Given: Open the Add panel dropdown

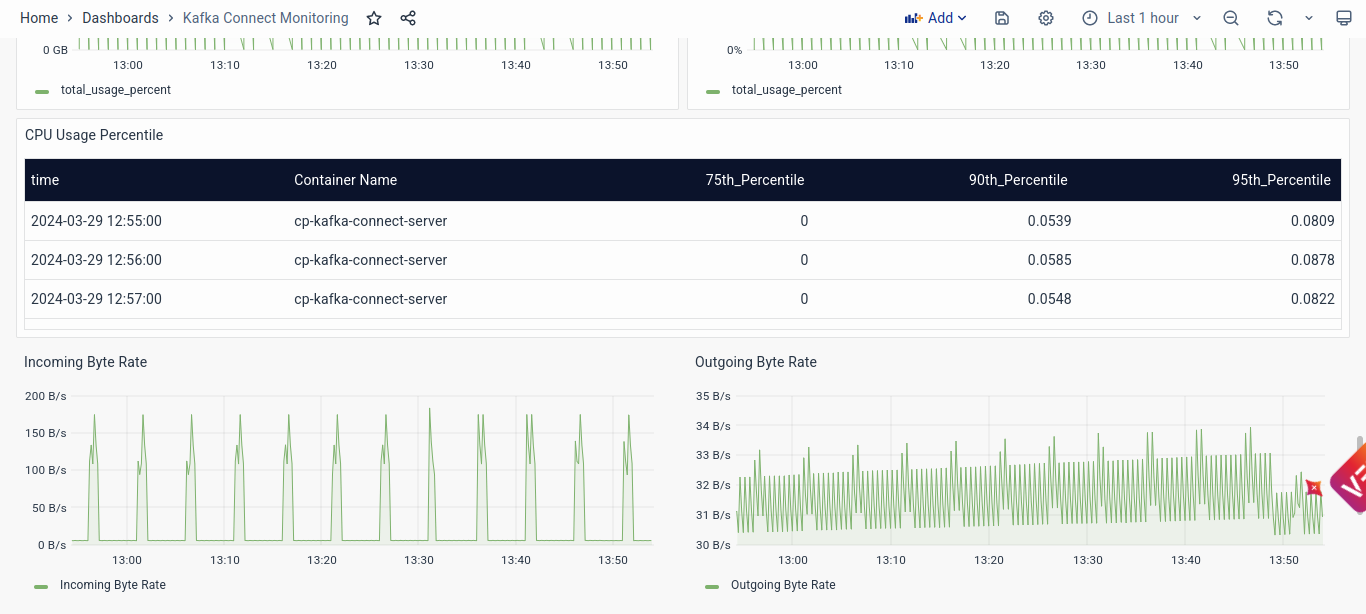Looking at the screenshot, I should (935, 18).
